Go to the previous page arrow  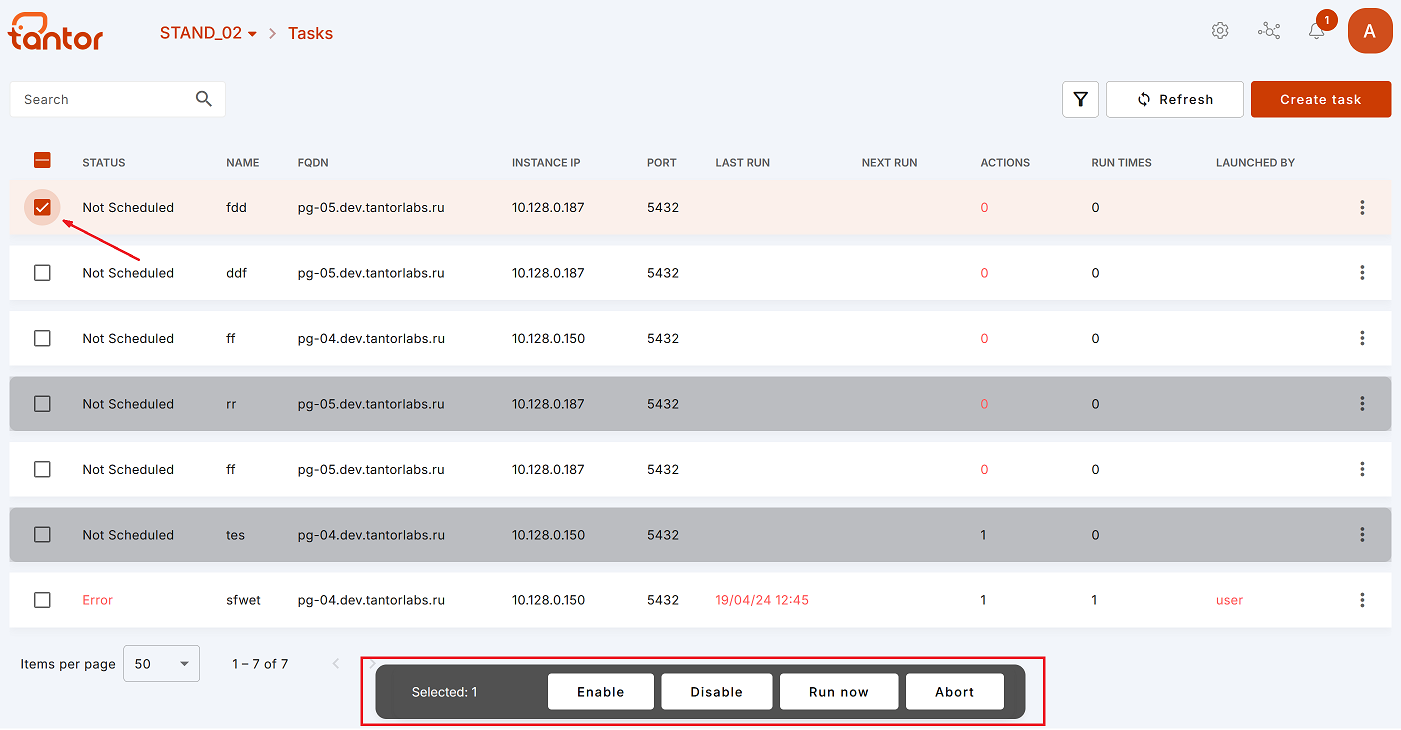pyautogui.click(x=336, y=664)
